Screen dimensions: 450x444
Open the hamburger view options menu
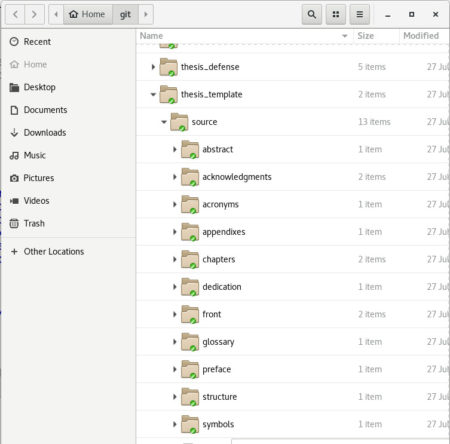tap(360, 14)
